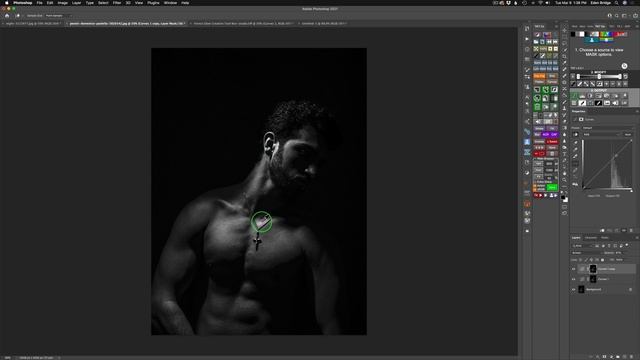Select the Zoom tool in the toolbox
640x360 pixels.
click(564, 180)
